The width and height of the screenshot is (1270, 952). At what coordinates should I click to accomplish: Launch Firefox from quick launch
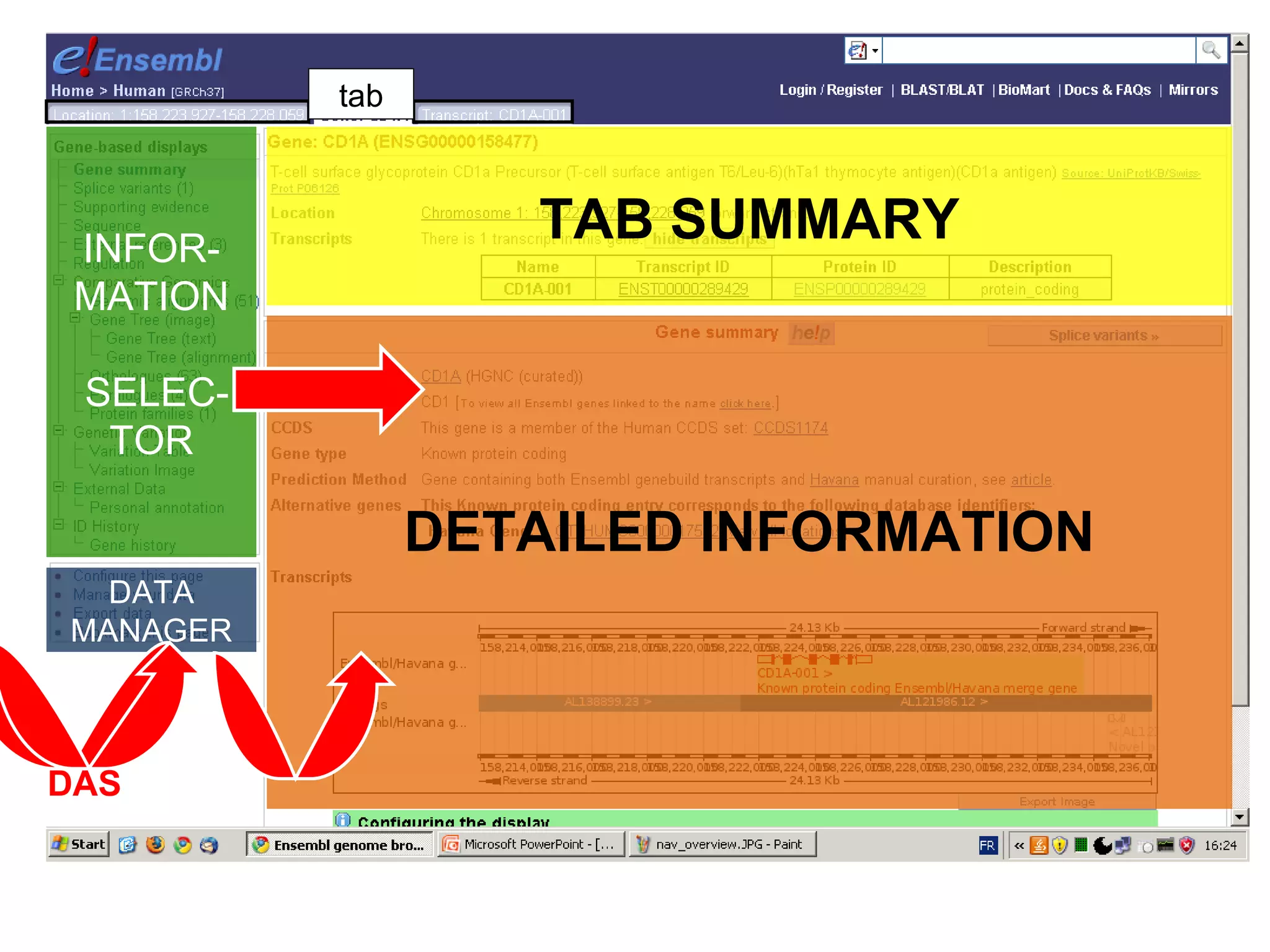pos(155,845)
